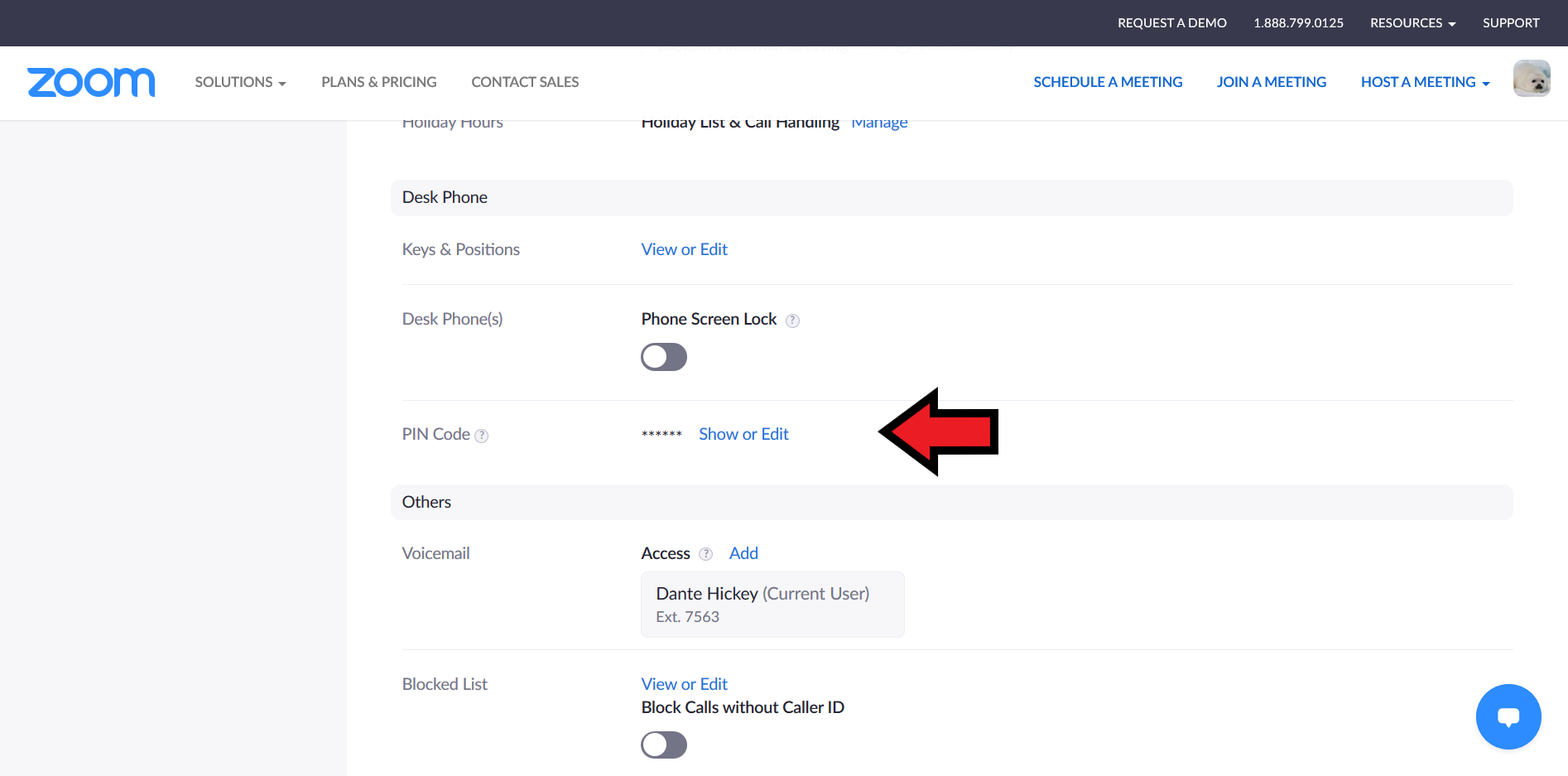This screenshot has width=1568, height=776.
Task: Select Dante Hickey voicemail user card
Action: click(x=772, y=605)
